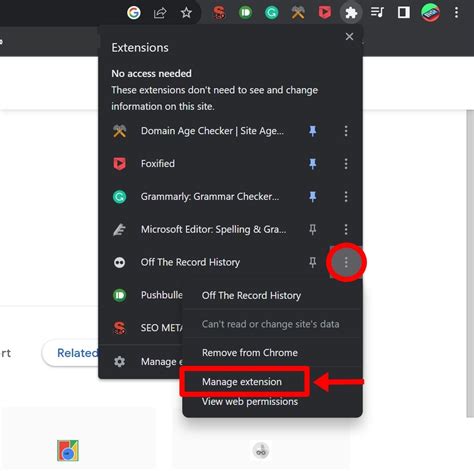Viewport: 474px width, 471px height.
Task: Click the Off The Record History mask icon
Action: click(x=119, y=262)
